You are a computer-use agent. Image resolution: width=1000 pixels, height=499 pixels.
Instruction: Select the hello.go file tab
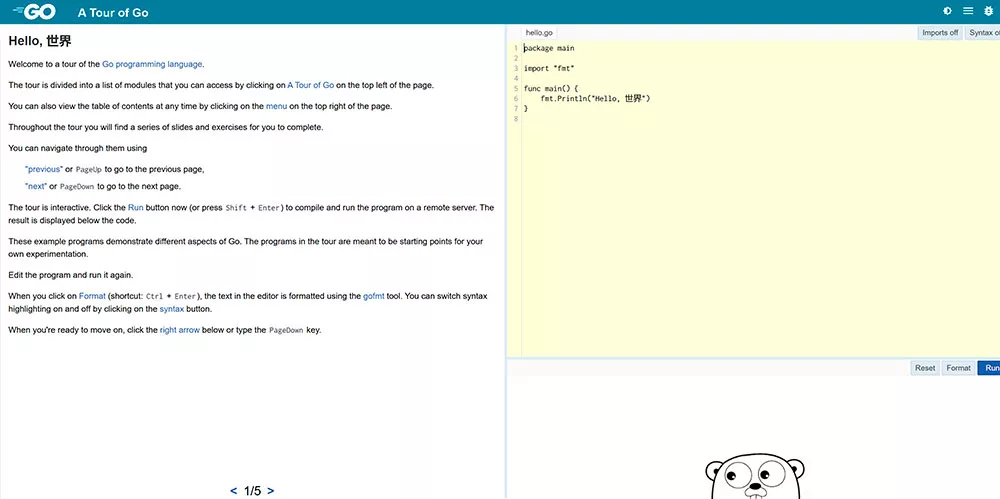(x=539, y=33)
